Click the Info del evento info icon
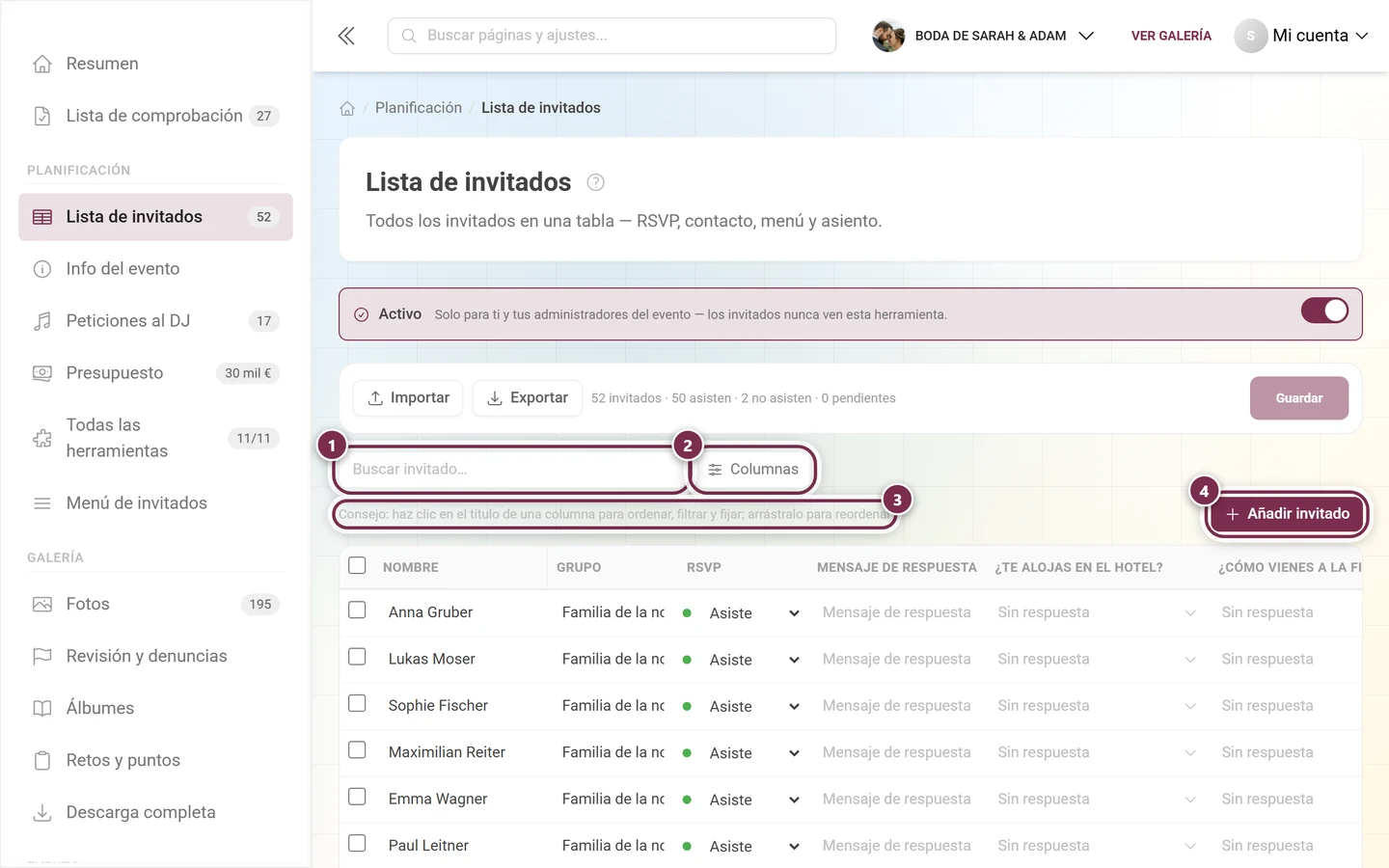 click(x=42, y=269)
